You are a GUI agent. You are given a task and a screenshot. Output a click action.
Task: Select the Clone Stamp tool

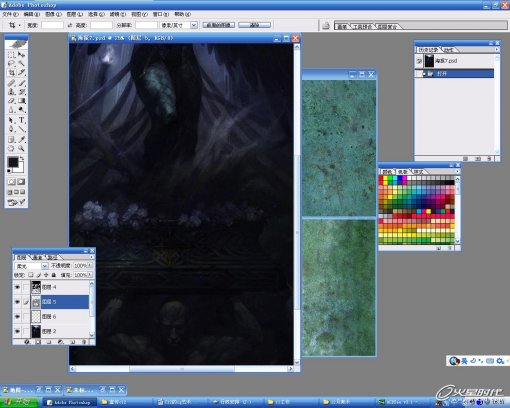tap(11, 92)
